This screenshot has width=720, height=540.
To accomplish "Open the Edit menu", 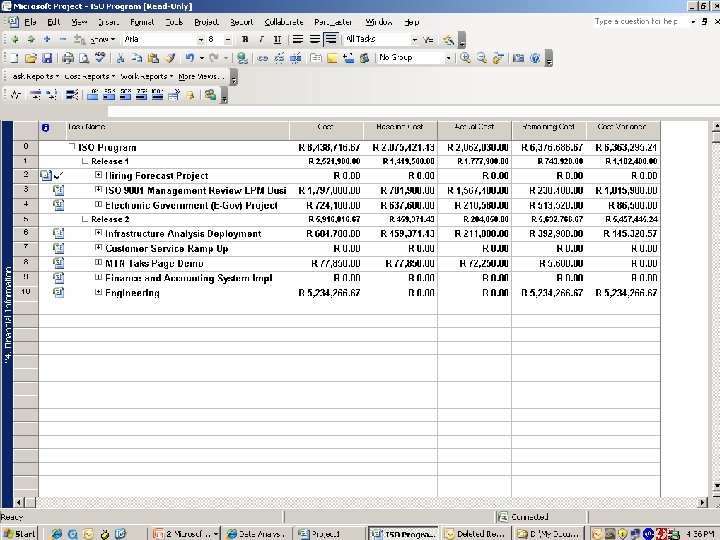I will pos(54,22).
